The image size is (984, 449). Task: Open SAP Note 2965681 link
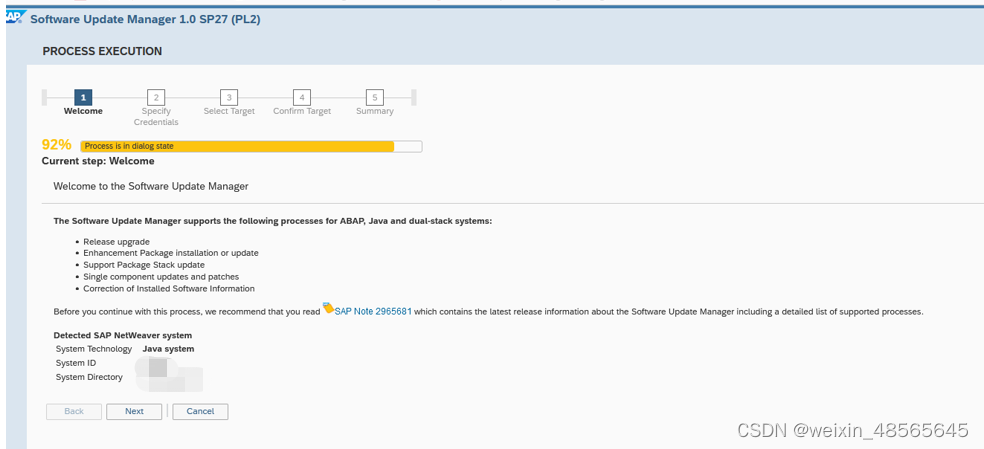click(x=373, y=311)
